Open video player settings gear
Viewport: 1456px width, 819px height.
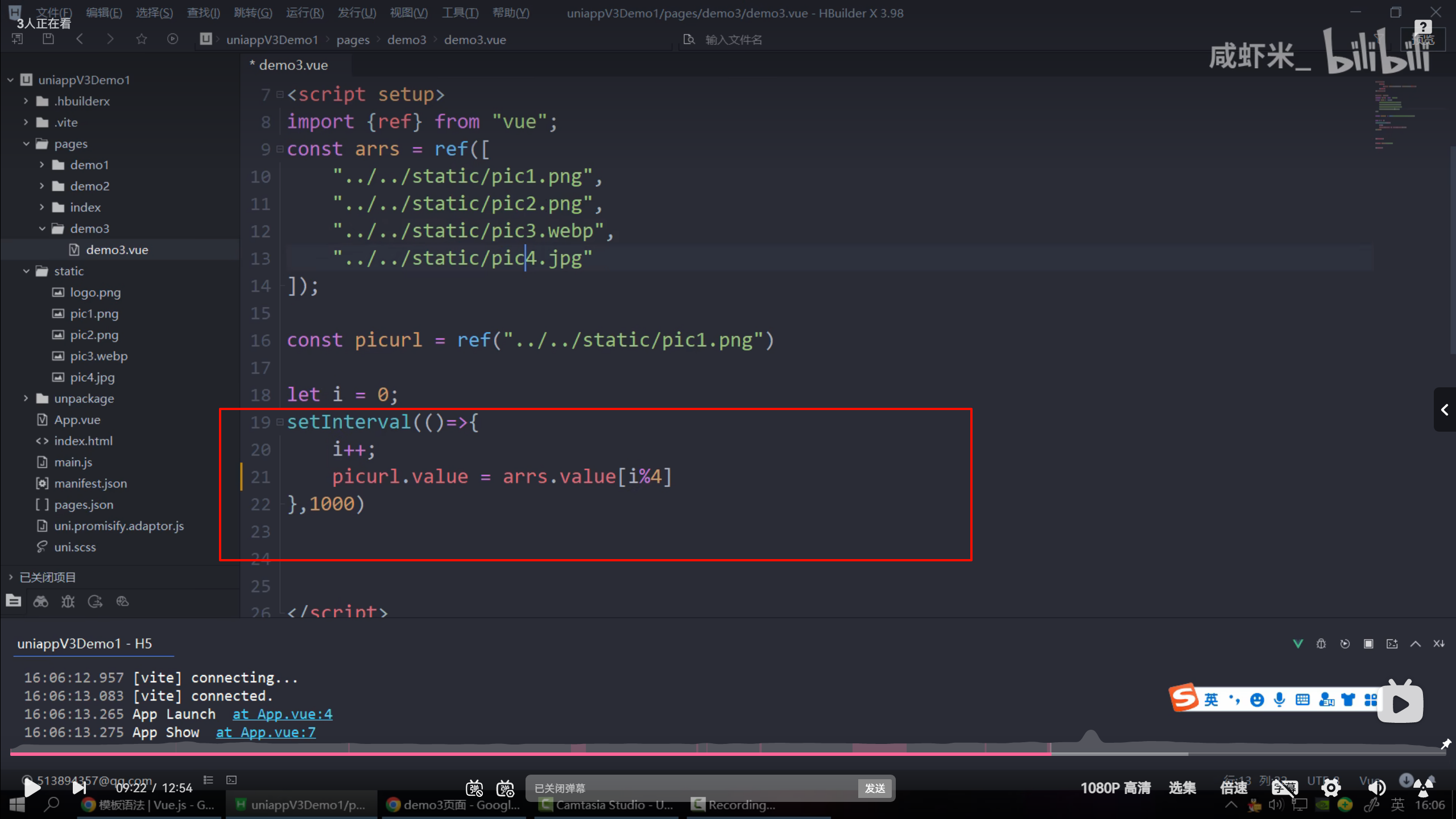tap(1331, 788)
